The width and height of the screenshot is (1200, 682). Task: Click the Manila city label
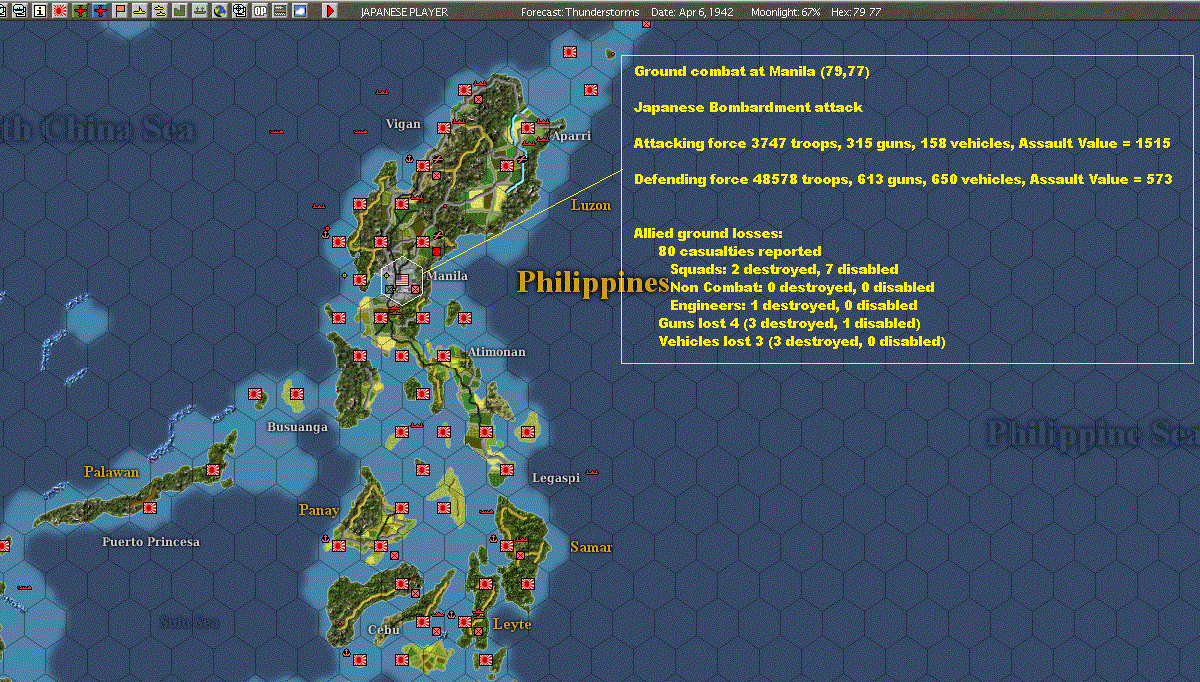pos(447,276)
